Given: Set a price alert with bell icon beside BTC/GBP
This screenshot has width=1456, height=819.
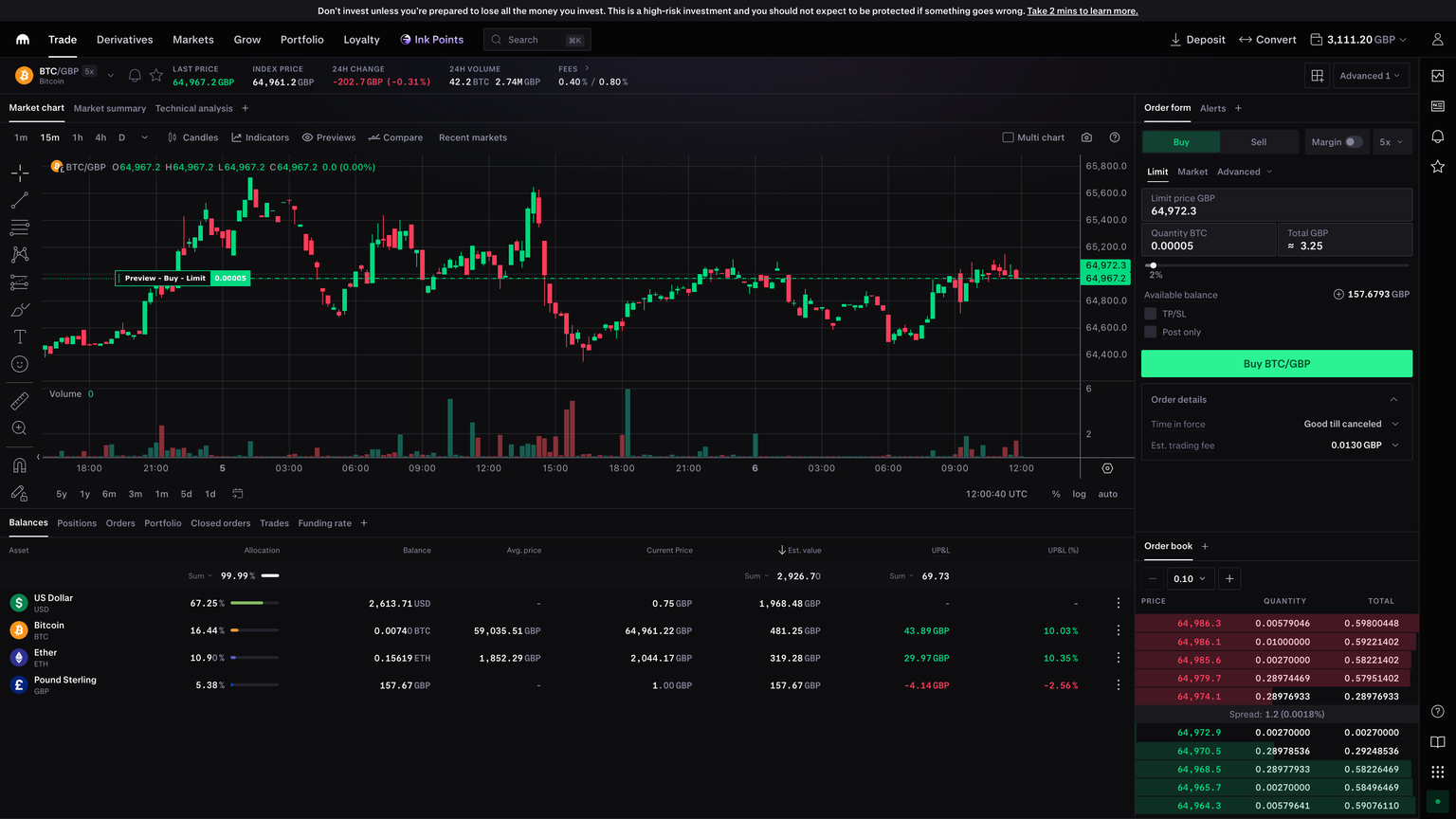Looking at the screenshot, I should 135,76.
